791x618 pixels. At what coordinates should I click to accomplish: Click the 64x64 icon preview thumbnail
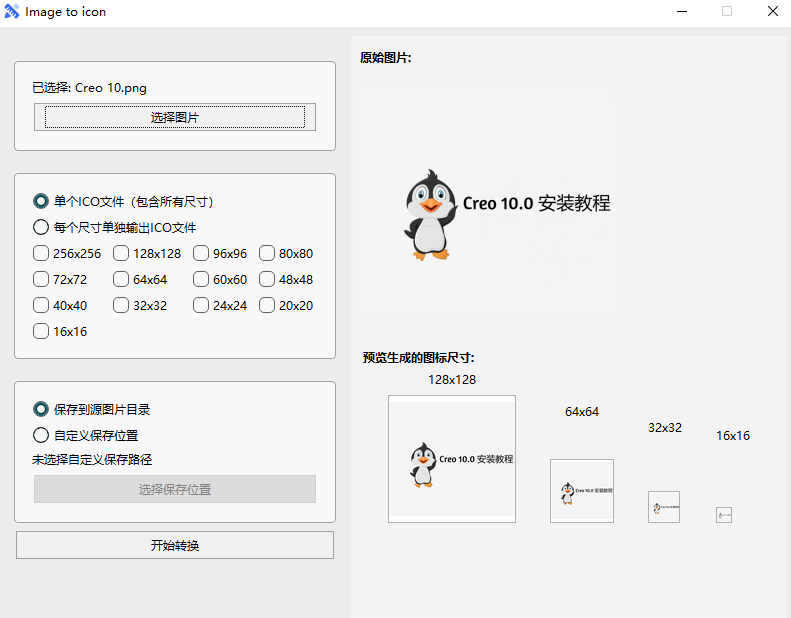[x=582, y=491]
